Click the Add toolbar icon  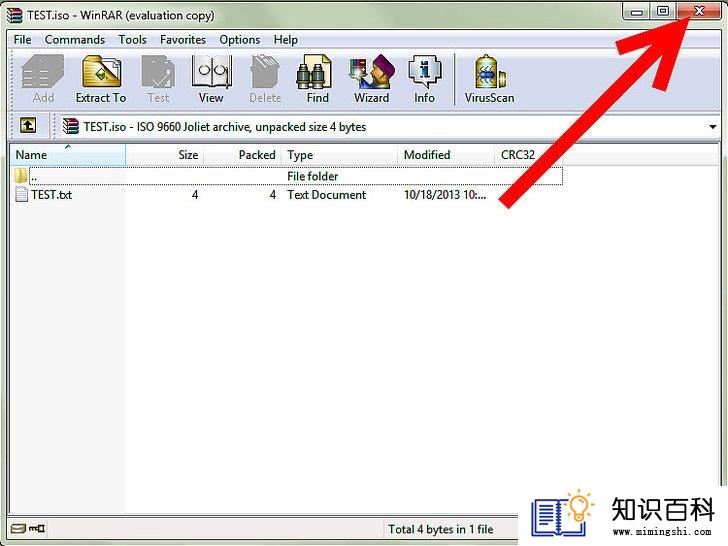pyautogui.click(x=43, y=78)
